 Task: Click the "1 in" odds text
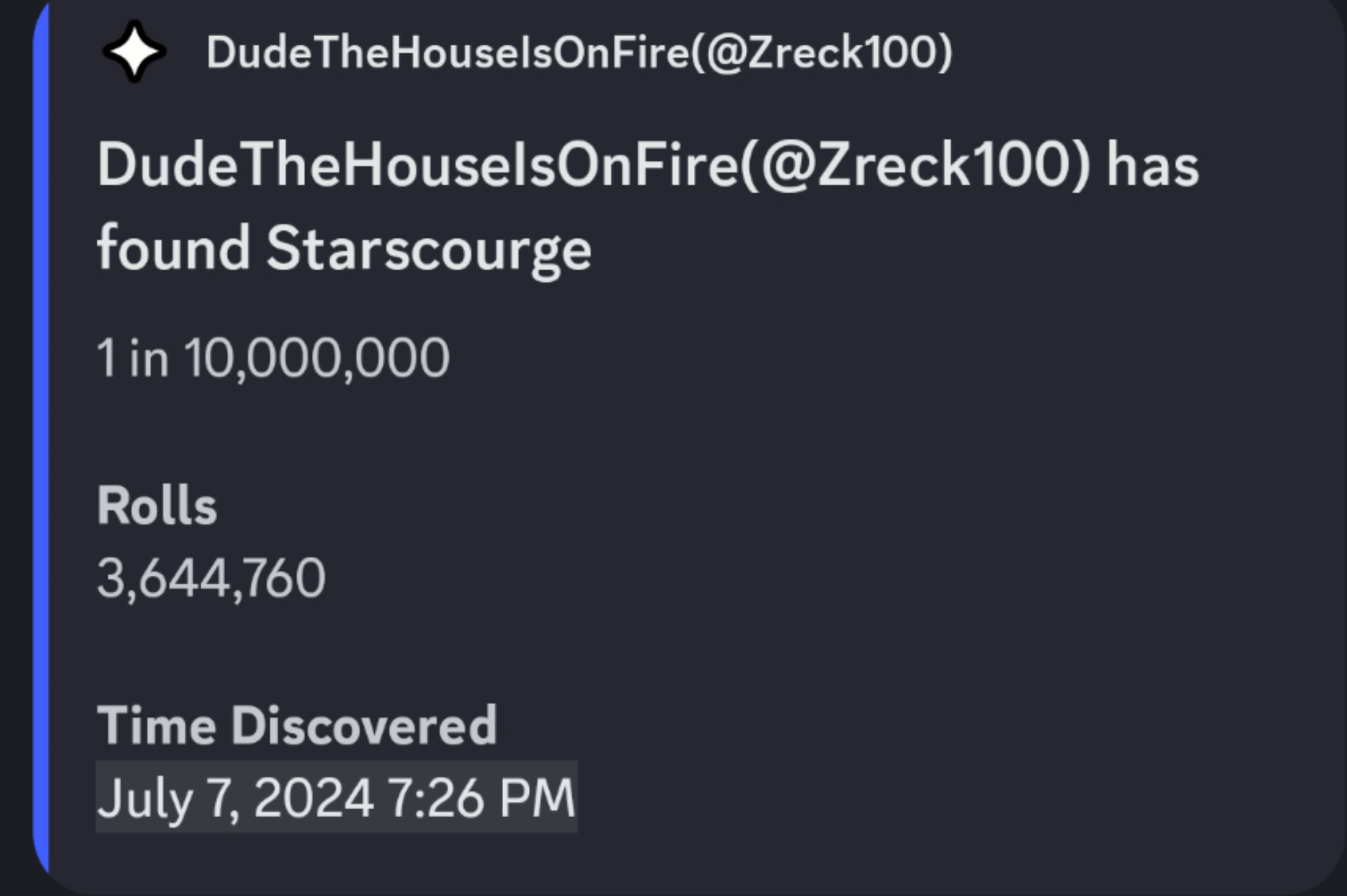[133, 358]
